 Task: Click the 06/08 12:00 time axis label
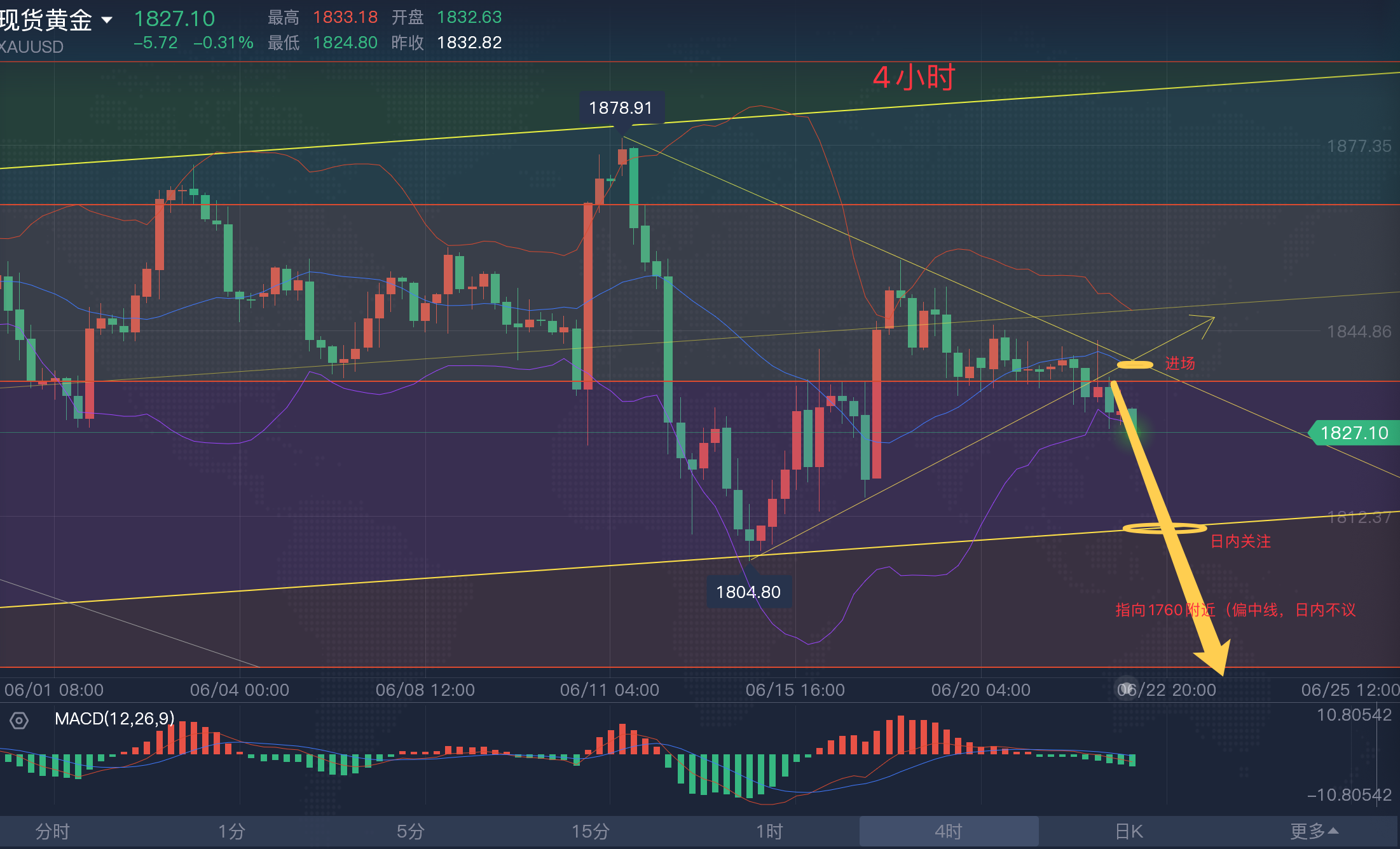425,689
